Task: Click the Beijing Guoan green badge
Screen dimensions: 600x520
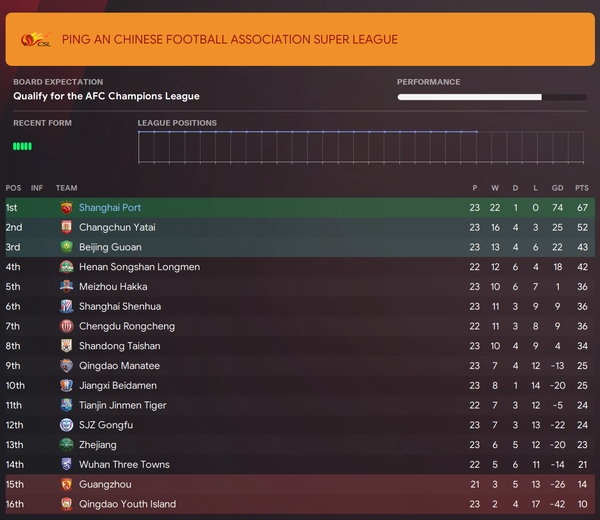Action: tap(66, 247)
